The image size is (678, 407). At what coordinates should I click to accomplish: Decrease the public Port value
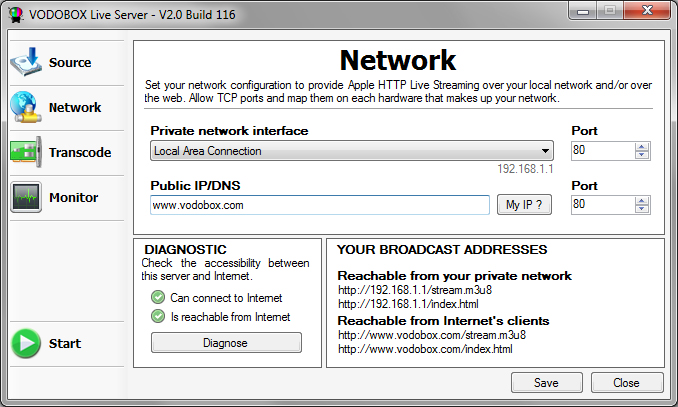point(642,209)
